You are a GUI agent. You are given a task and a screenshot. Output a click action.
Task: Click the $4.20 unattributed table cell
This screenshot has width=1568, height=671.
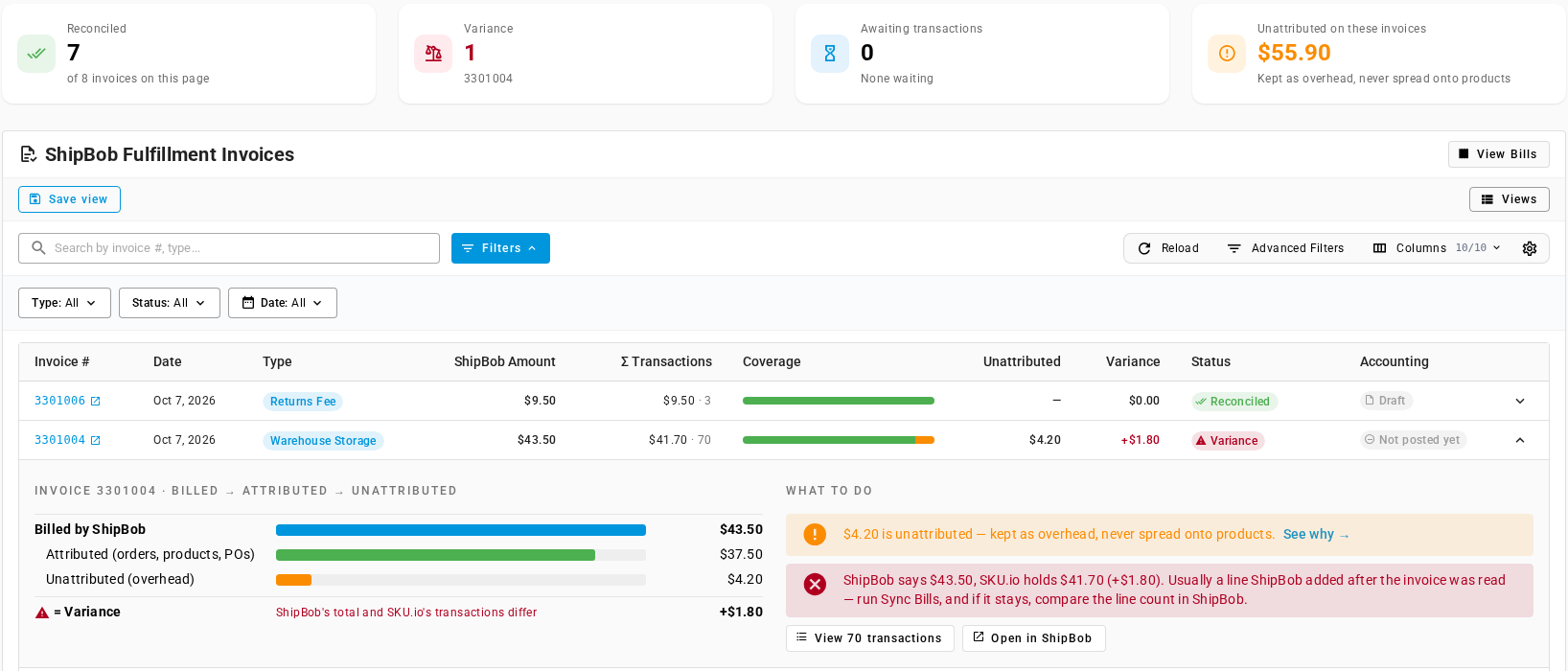tap(1045, 440)
